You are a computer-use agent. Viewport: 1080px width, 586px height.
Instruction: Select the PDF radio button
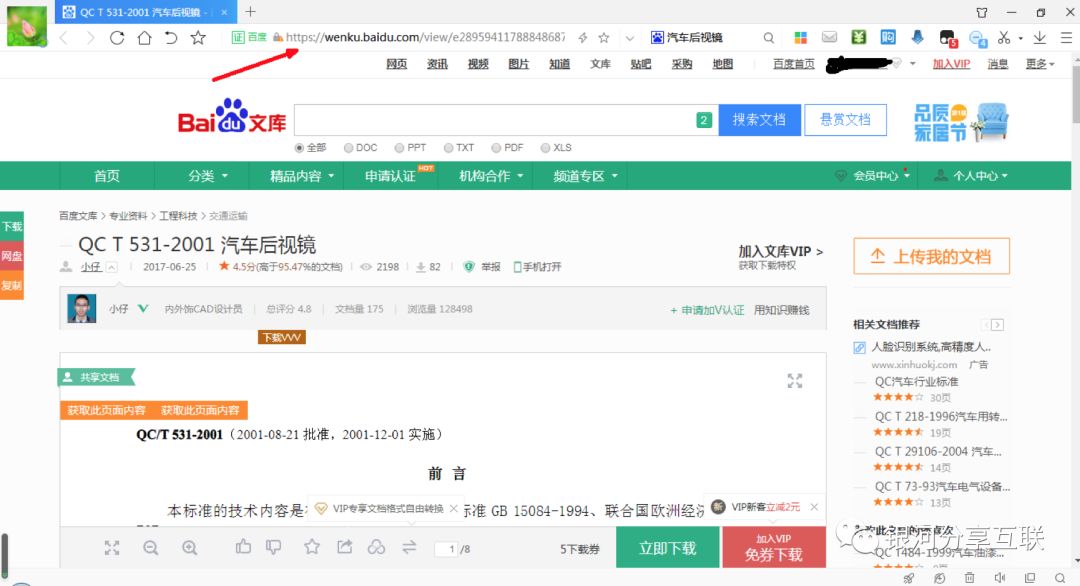pos(496,148)
